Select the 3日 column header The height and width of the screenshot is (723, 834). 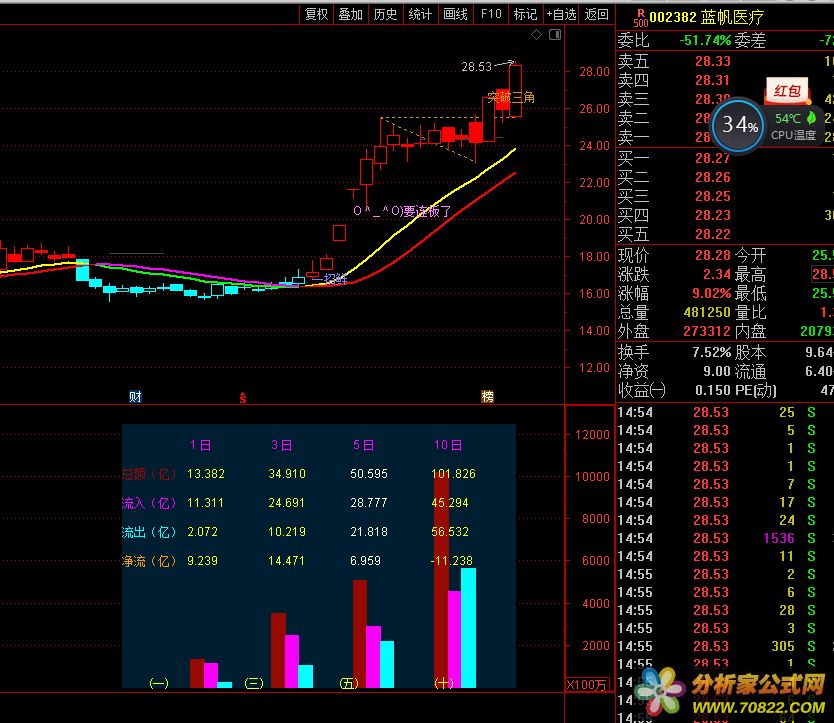[281, 445]
